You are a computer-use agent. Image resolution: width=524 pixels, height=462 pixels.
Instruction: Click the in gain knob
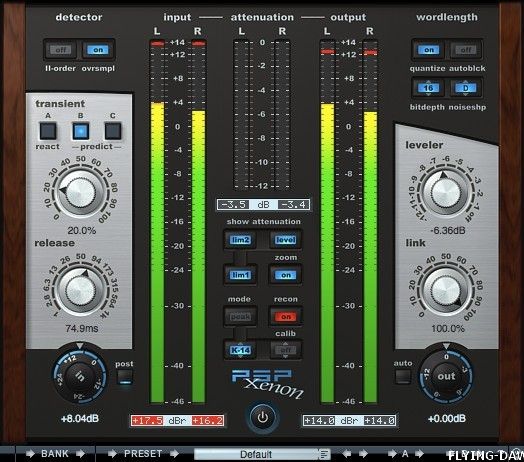tap(80, 376)
